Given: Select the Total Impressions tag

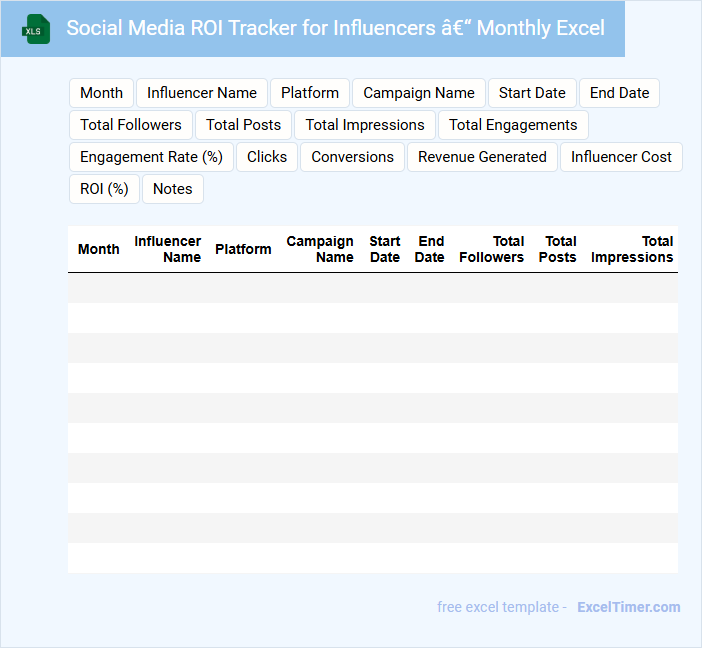Looking at the screenshot, I should pyautogui.click(x=365, y=125).
